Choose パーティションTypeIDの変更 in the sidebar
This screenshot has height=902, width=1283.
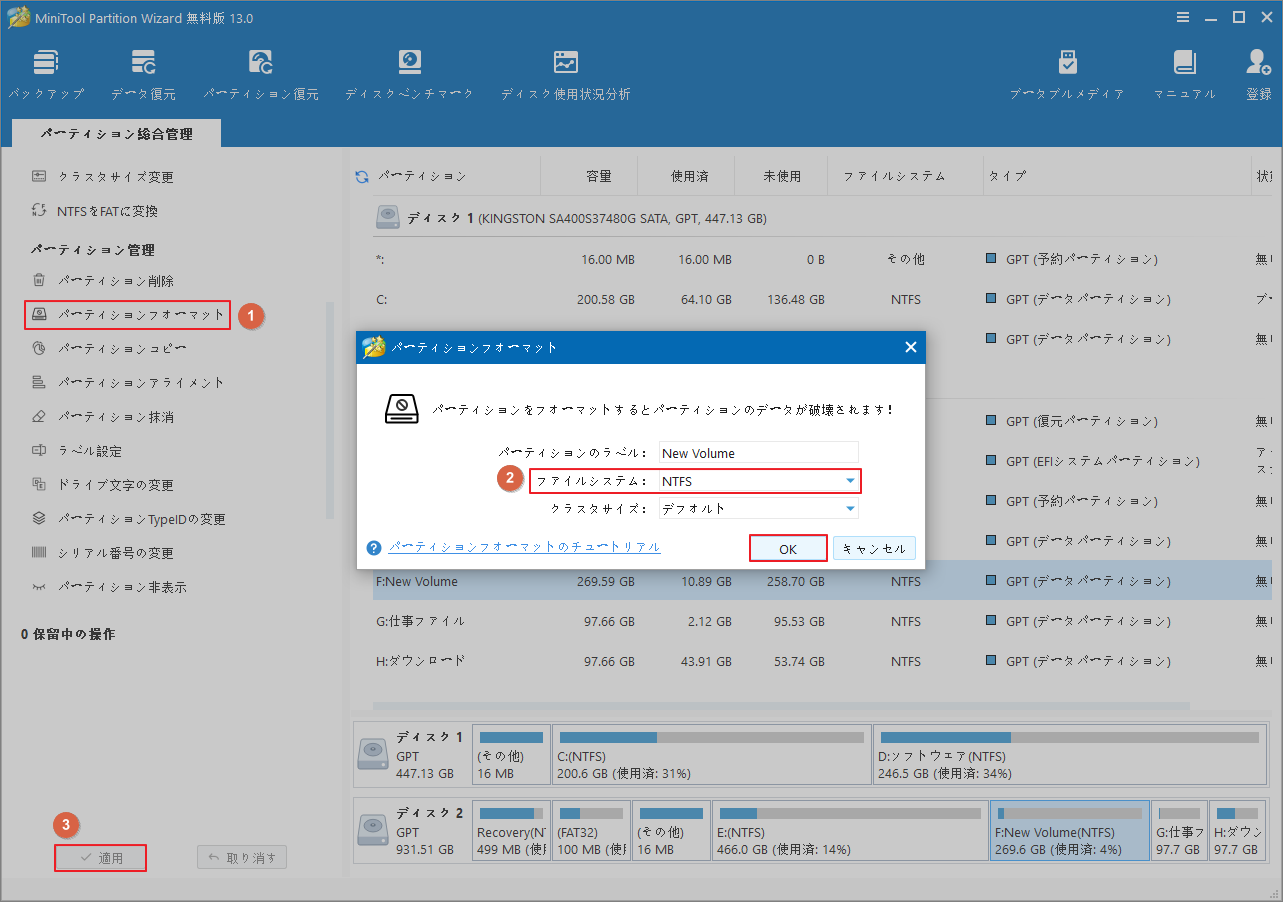128,519
